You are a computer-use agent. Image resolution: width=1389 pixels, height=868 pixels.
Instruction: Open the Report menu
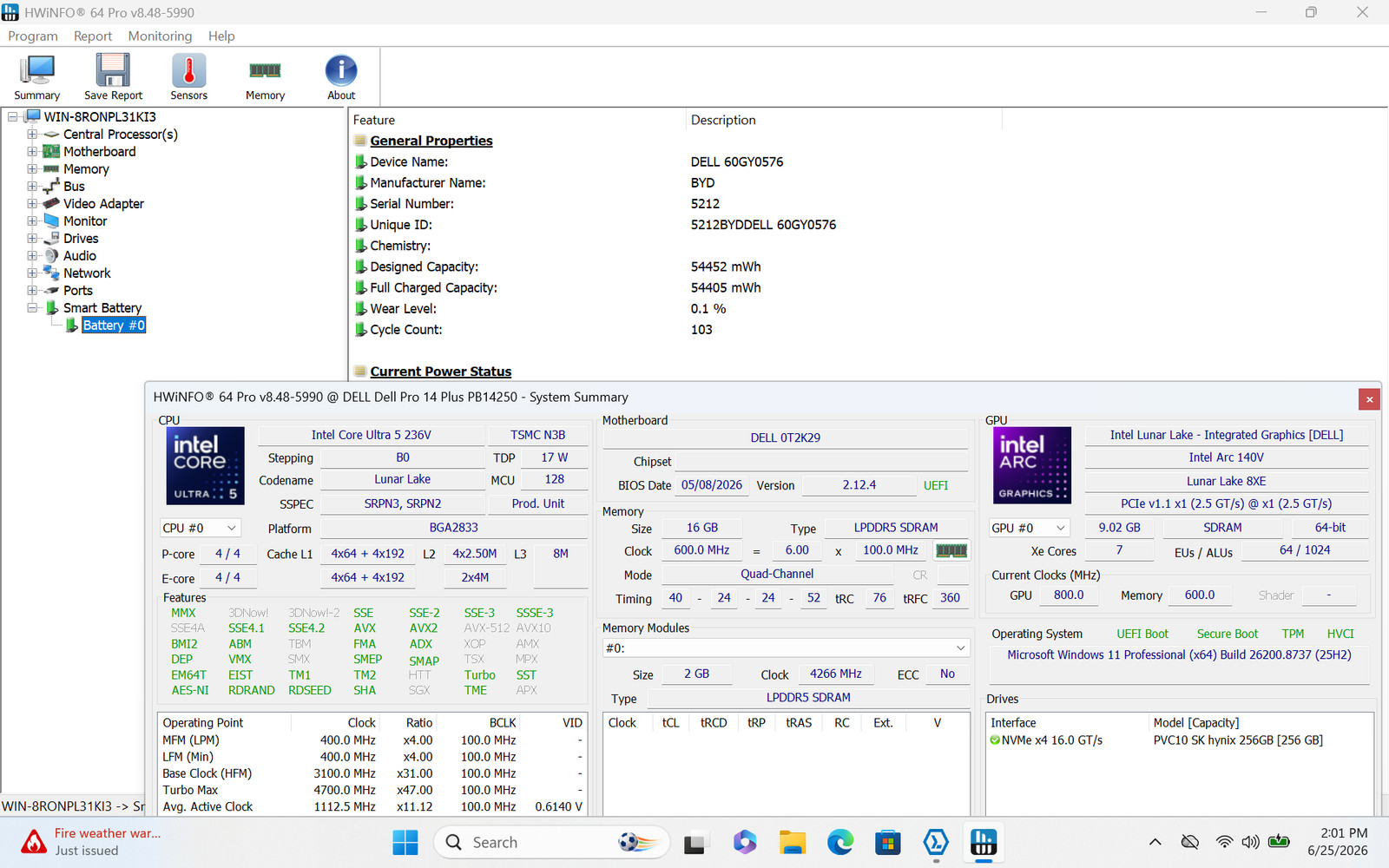(x=93, y=36)
